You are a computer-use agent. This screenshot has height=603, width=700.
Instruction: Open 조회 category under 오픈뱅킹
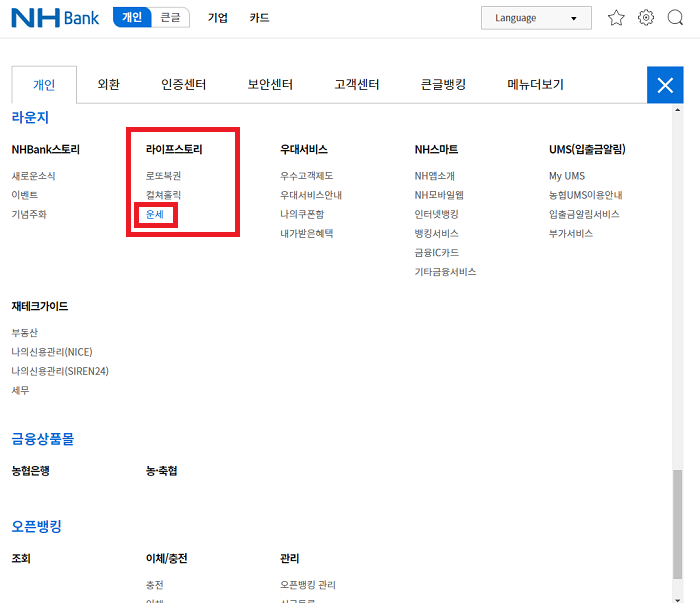point(21,558)
